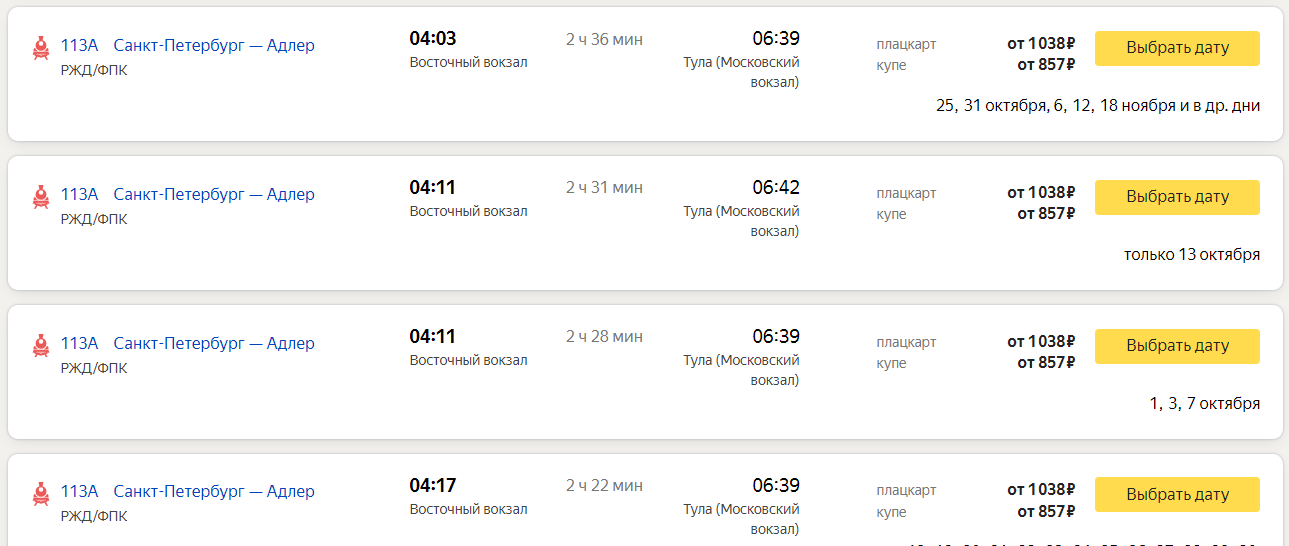
Task: Click the train icon for the 04:03 departure
Action: pyautogui.click(x=41, y=48)
